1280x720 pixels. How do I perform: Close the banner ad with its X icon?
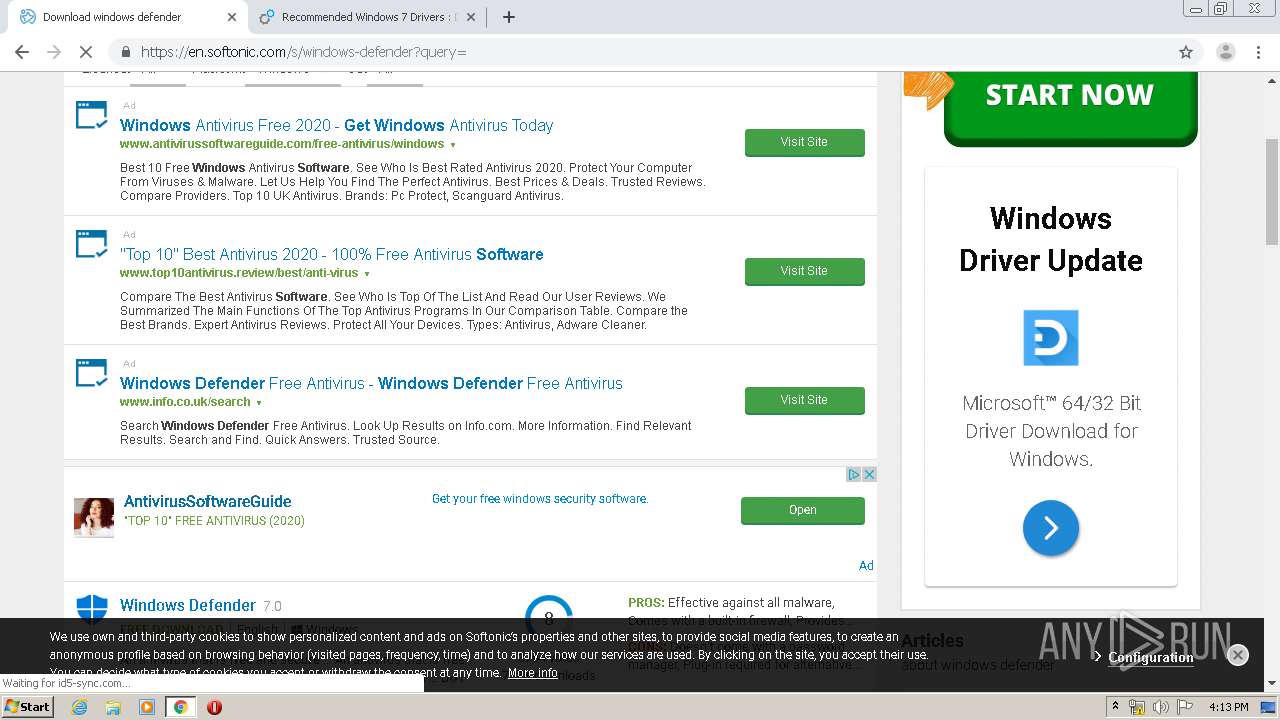(869, 474)
